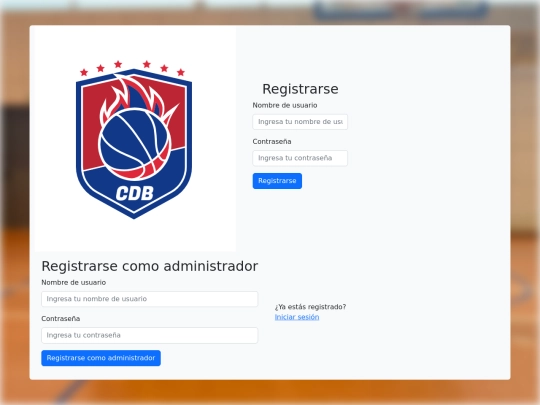
Task: Click the leftmost red star above the shield
Action: pos(84,72)
